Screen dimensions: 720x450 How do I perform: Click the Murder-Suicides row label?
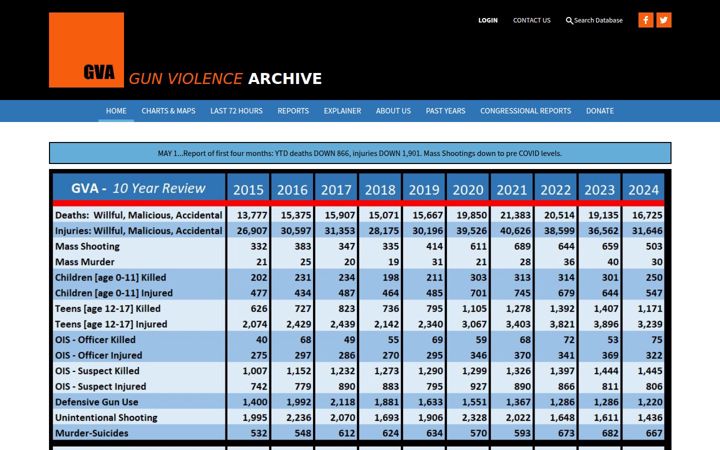(92, 433)
